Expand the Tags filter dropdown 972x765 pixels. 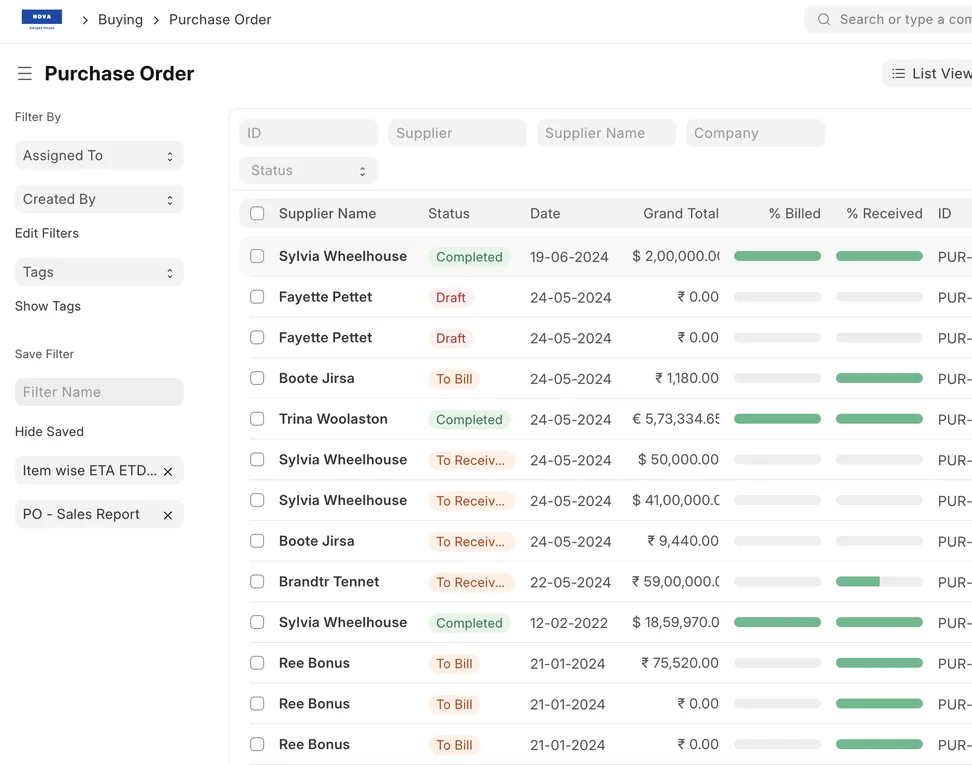pyautogui.click(x=99, y=272)
